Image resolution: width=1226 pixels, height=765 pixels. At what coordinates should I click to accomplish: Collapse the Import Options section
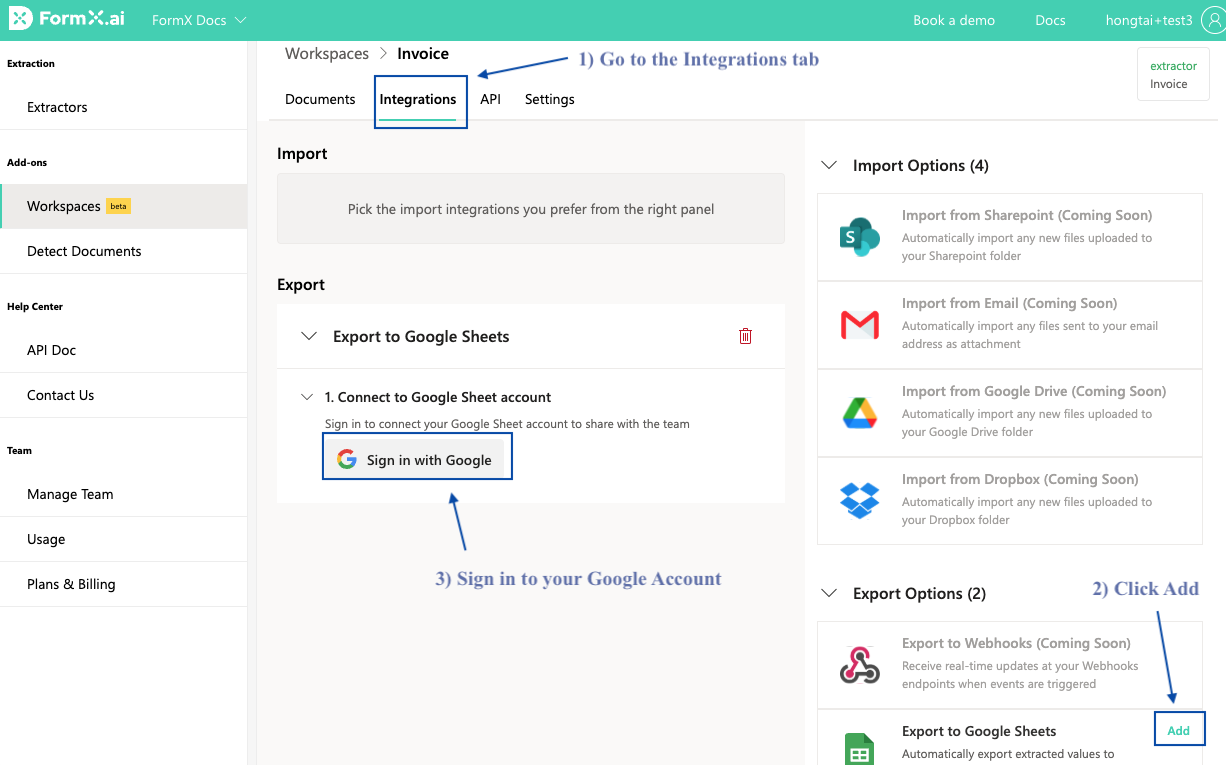click(829, 165)
